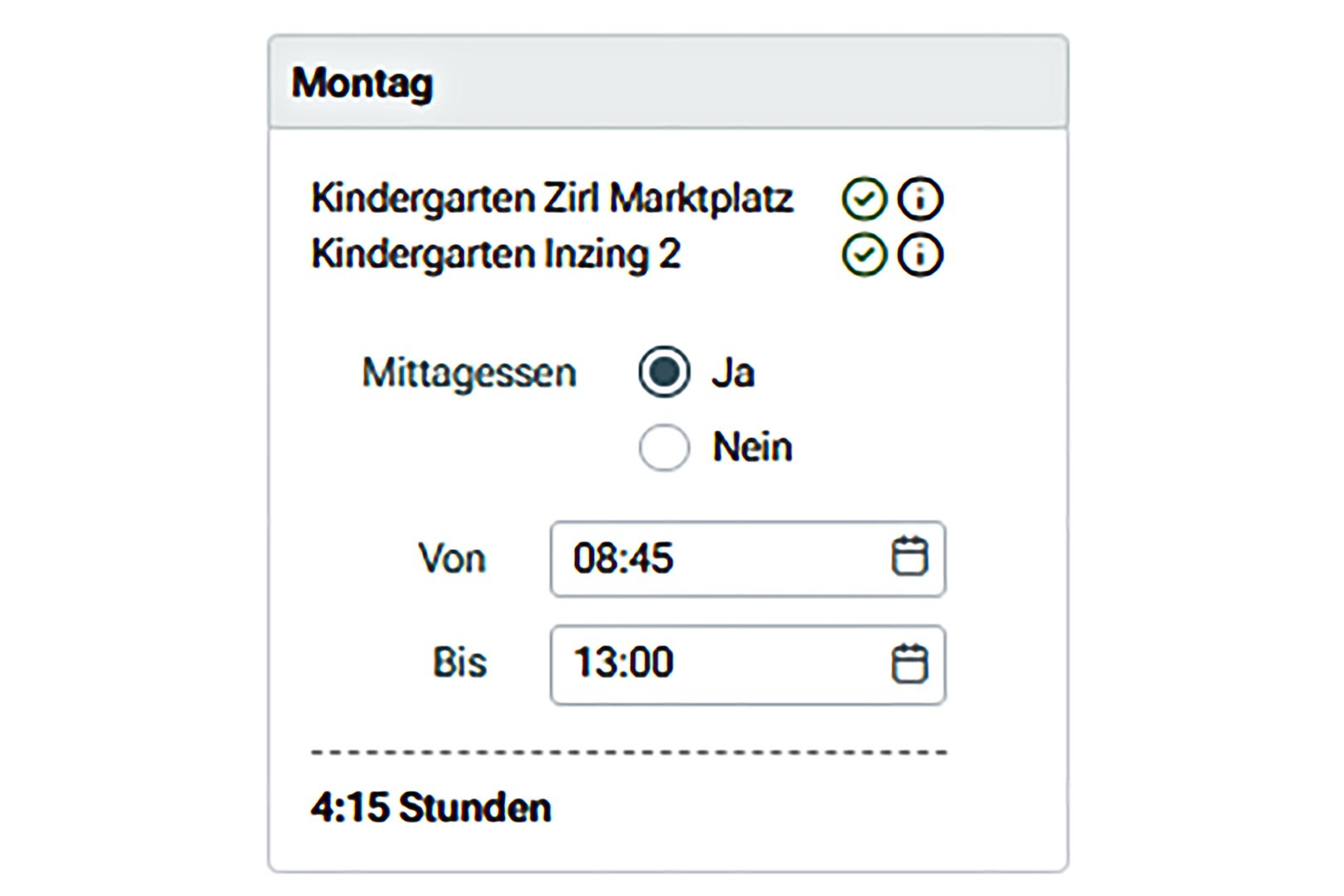Click the Mittagessen label
This screenshot has height=896, width=1344.
coord(469,373)
